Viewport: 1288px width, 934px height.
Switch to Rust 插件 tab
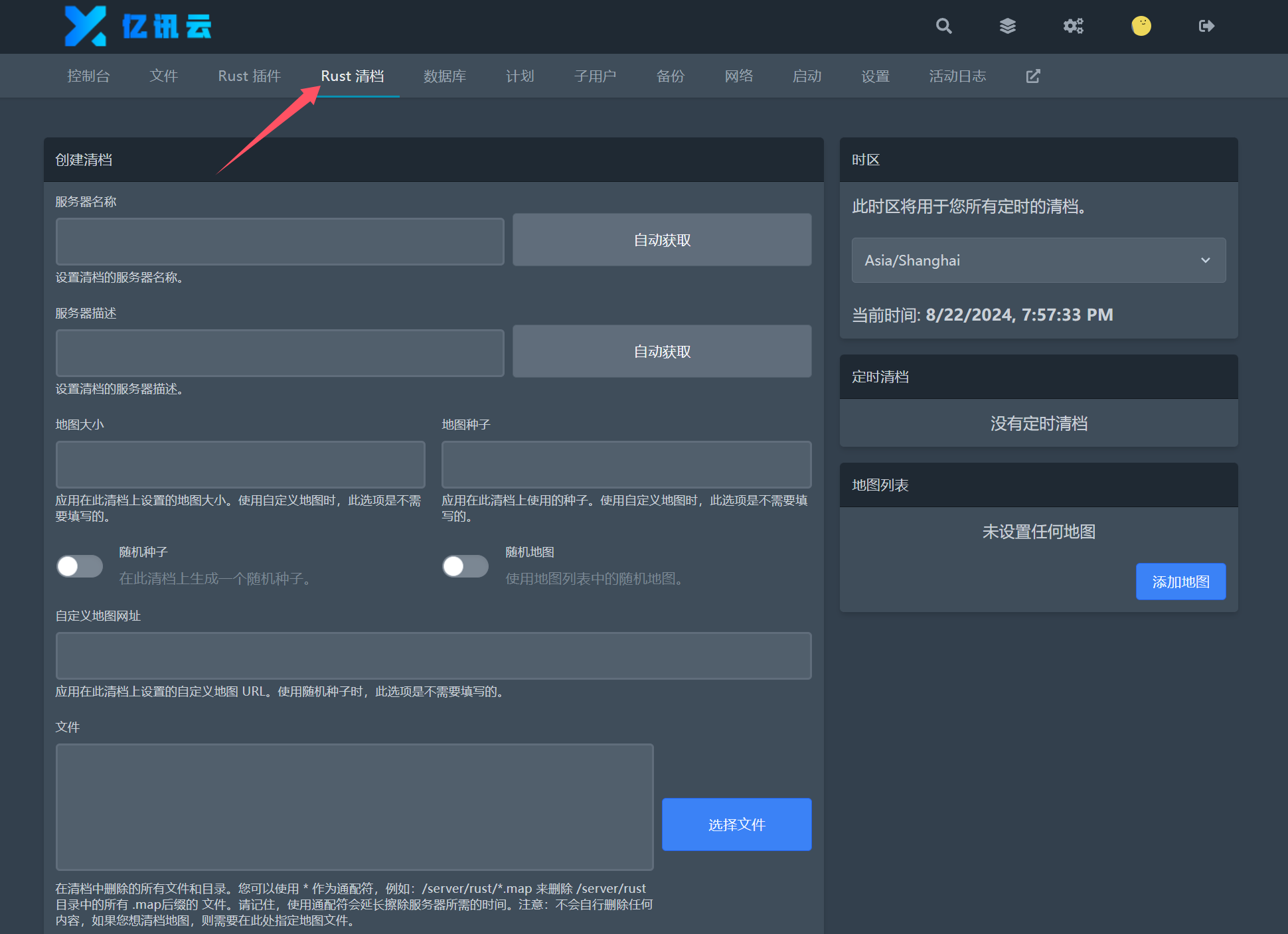point(249,76)
